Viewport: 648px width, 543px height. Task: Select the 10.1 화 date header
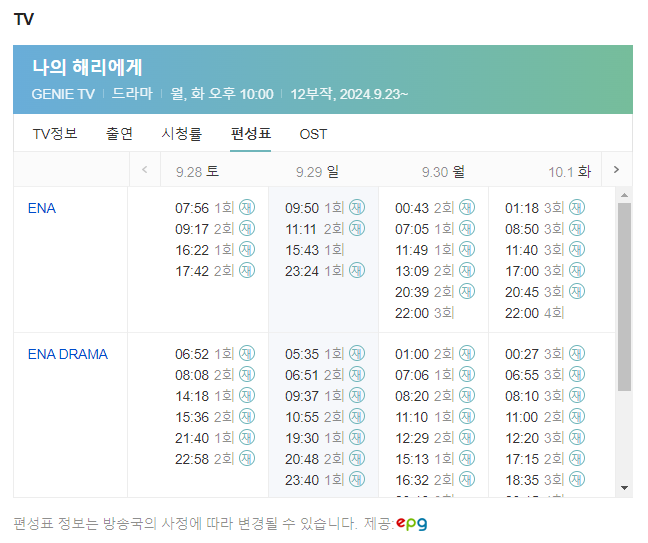[x=569, y=171]
